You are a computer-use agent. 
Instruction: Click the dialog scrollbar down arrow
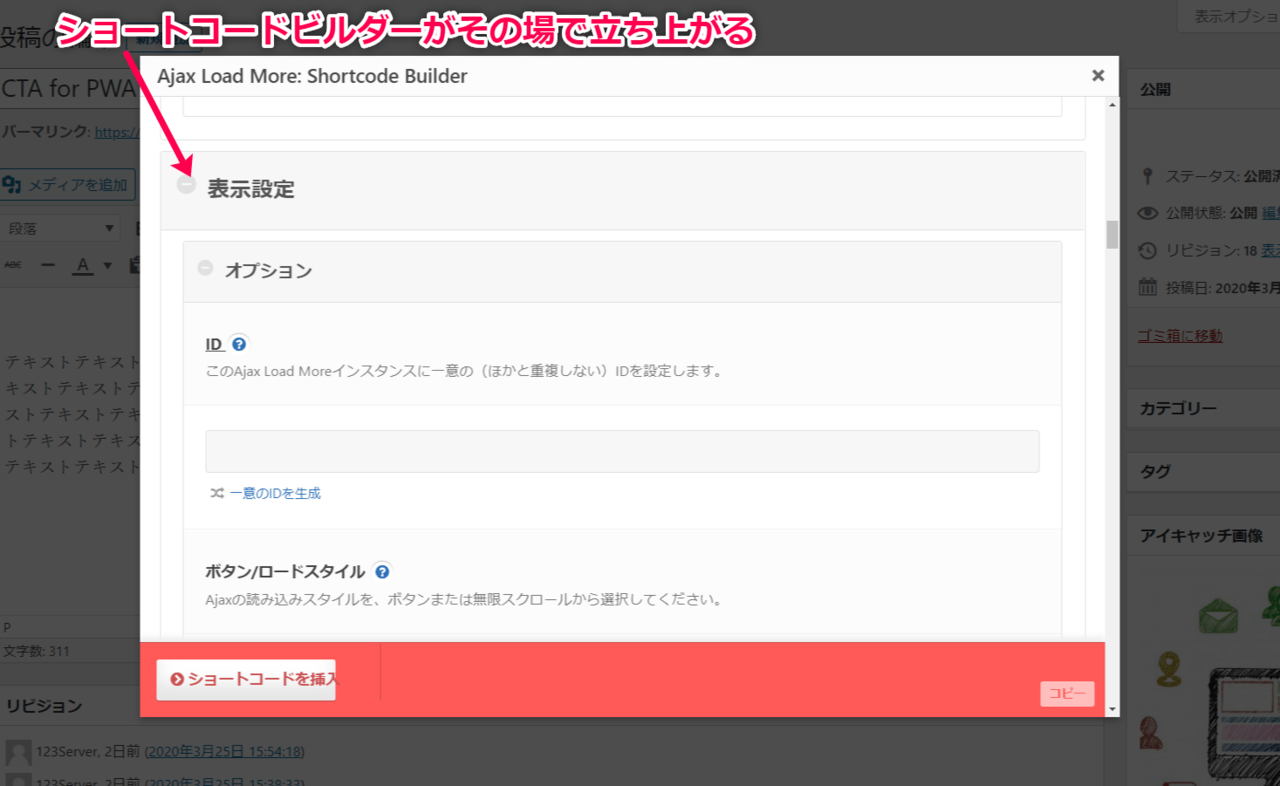pyautogui.click(x=1112, y=708)
